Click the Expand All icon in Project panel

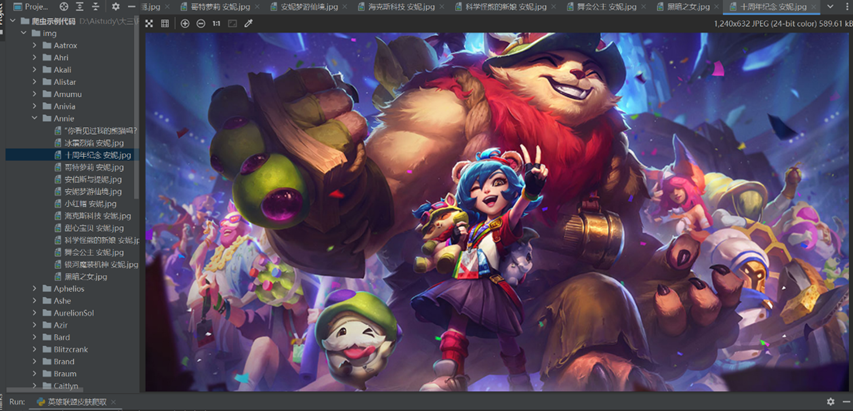click(x=80, y=7)
